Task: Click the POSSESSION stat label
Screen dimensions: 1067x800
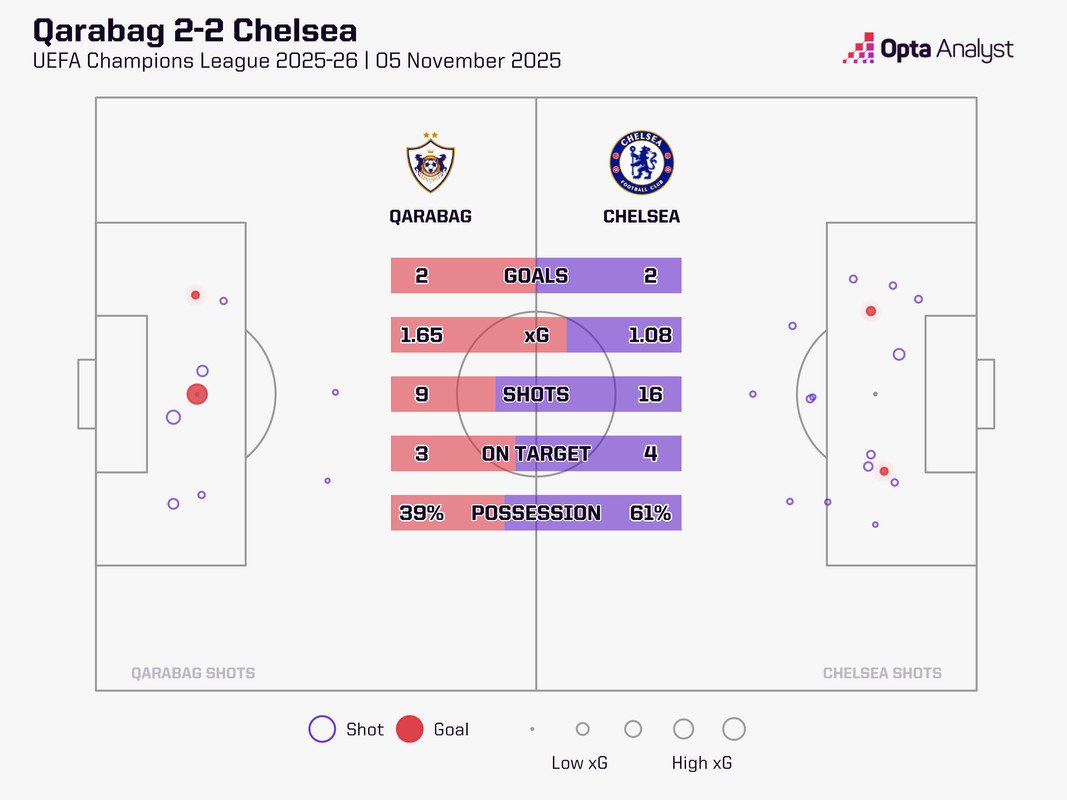Action: [x=536, y=513]
